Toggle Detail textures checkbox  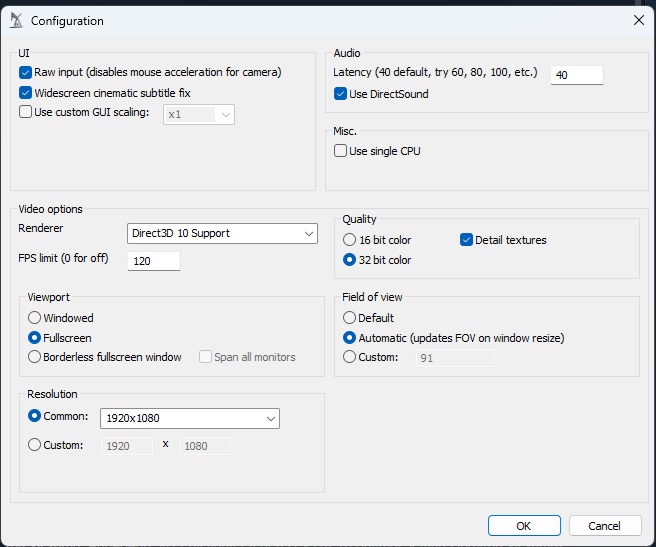click(x=466, y=240)
